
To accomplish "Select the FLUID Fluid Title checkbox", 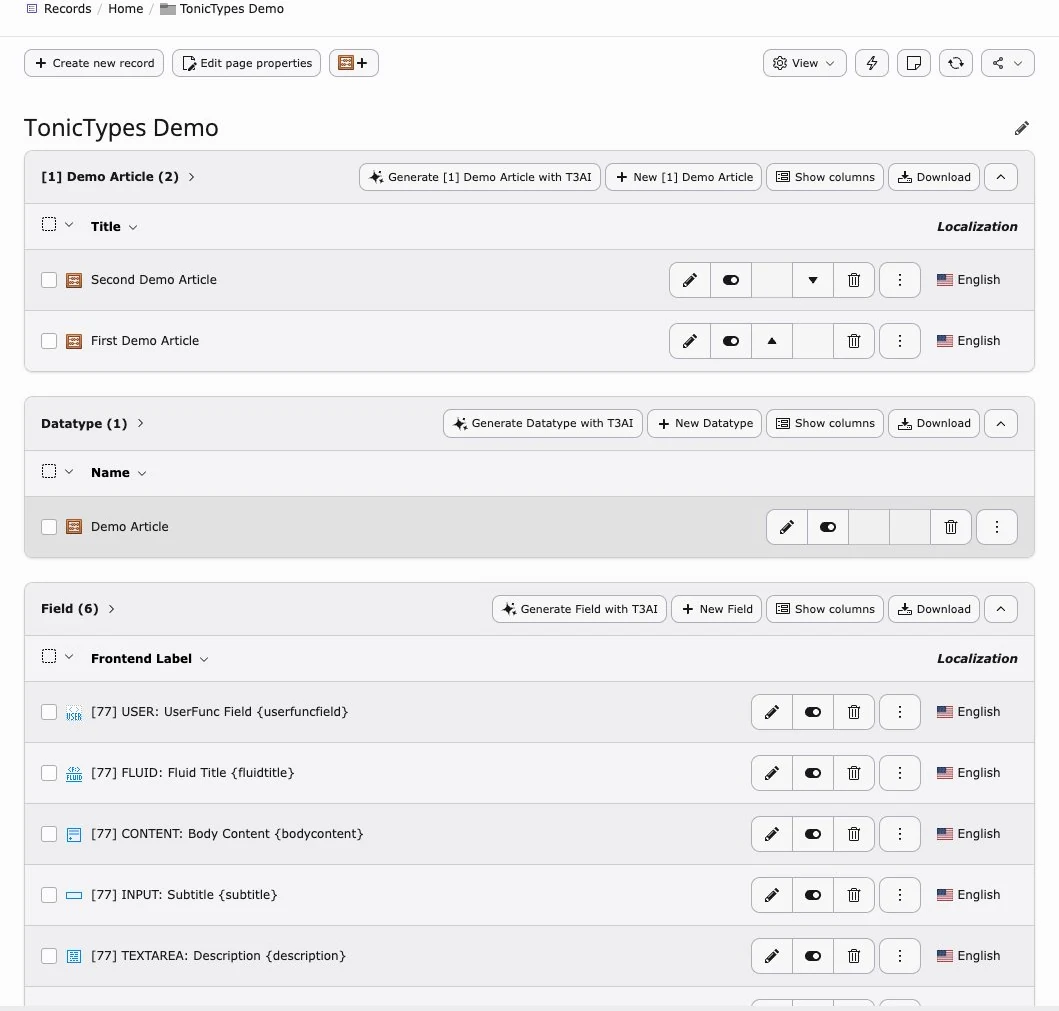I will coord(49,773).
